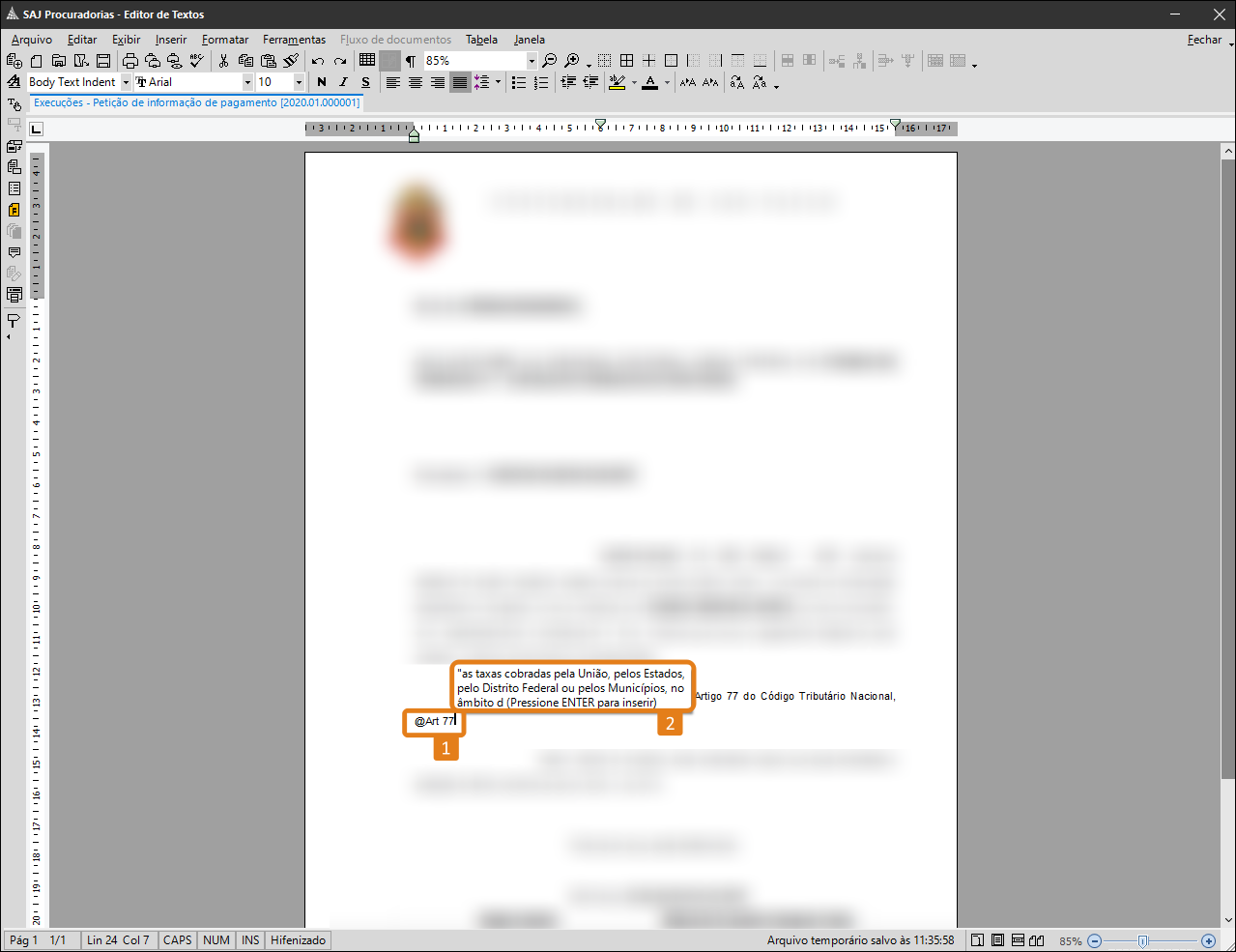This screenshot has height=952, width=1236.
Task: Toggle bold (N) formatting
Action: (x=322, y=82)
